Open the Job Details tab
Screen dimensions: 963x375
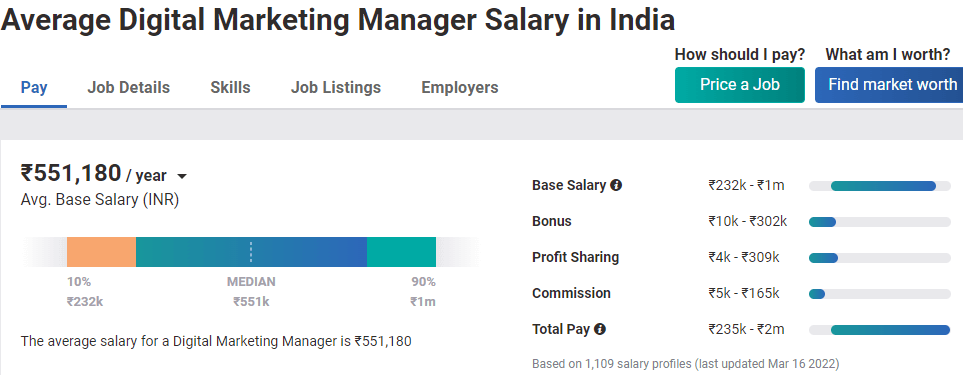[x=128, y=88]
